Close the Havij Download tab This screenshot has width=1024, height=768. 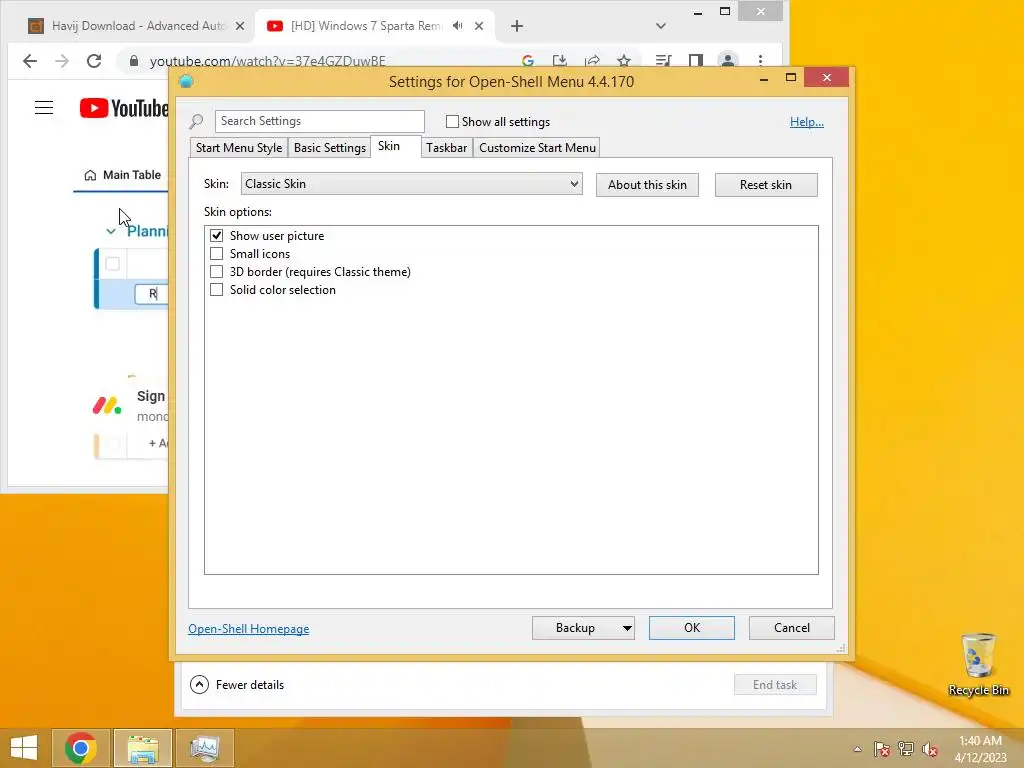point(240,26)
